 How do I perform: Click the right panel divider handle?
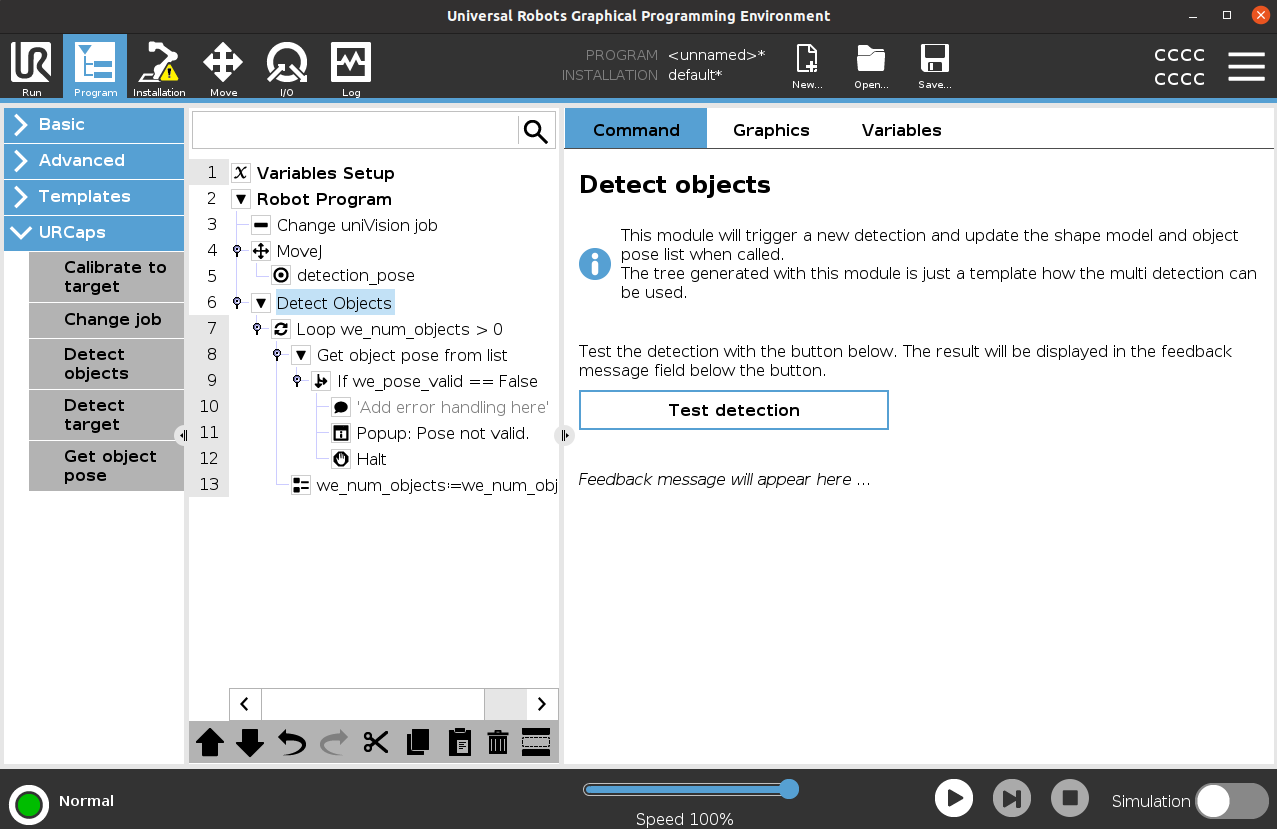pyautogui.click(x=565, y=435)
